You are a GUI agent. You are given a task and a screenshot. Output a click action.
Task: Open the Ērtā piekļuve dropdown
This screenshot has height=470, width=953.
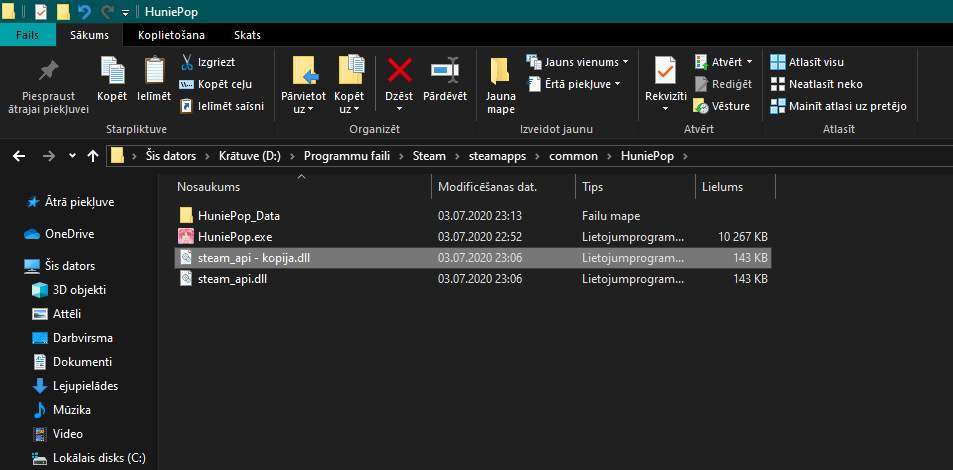point(574,84)
